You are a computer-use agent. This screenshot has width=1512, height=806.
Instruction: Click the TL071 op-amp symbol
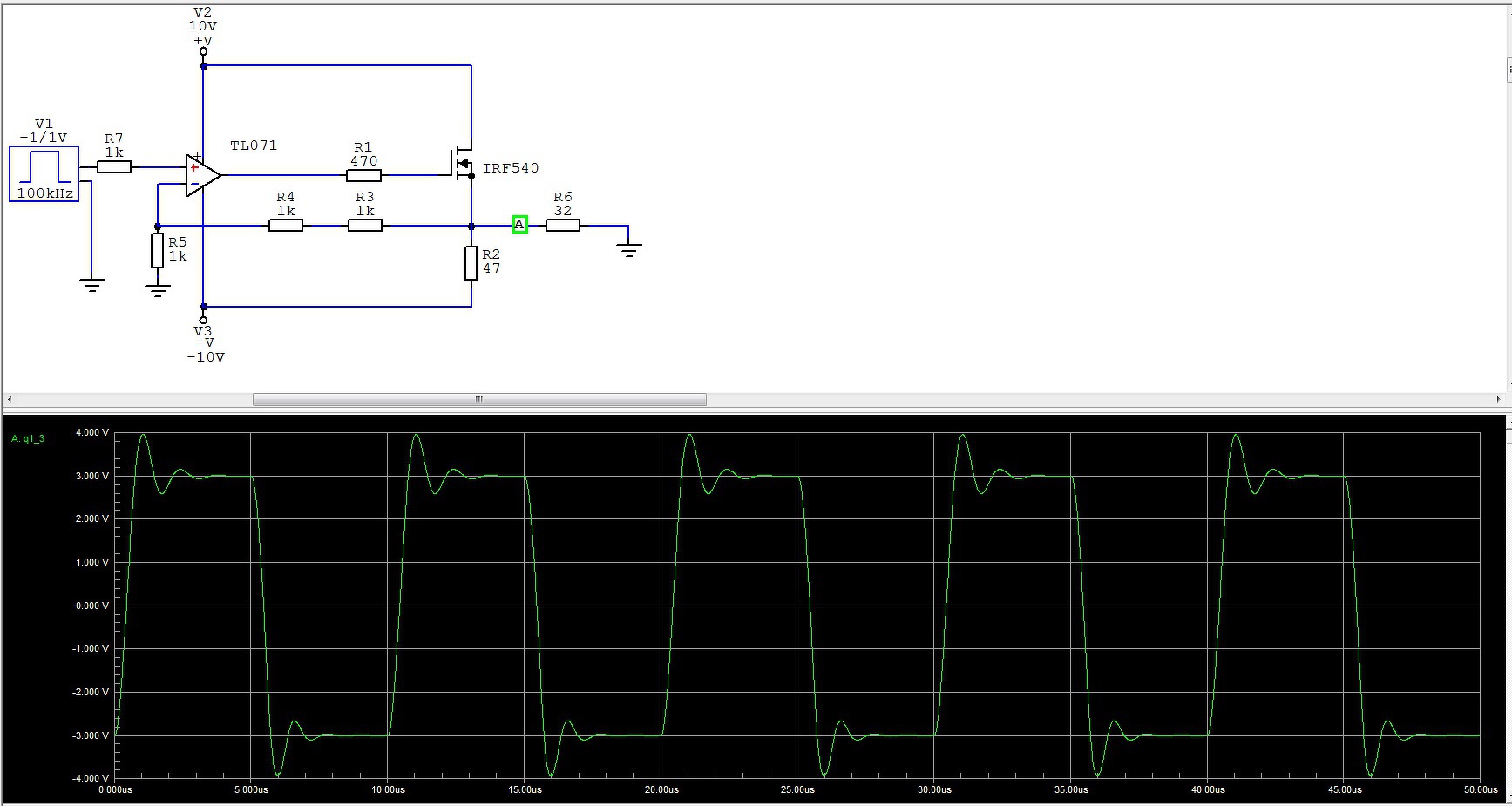coord(202,175)
